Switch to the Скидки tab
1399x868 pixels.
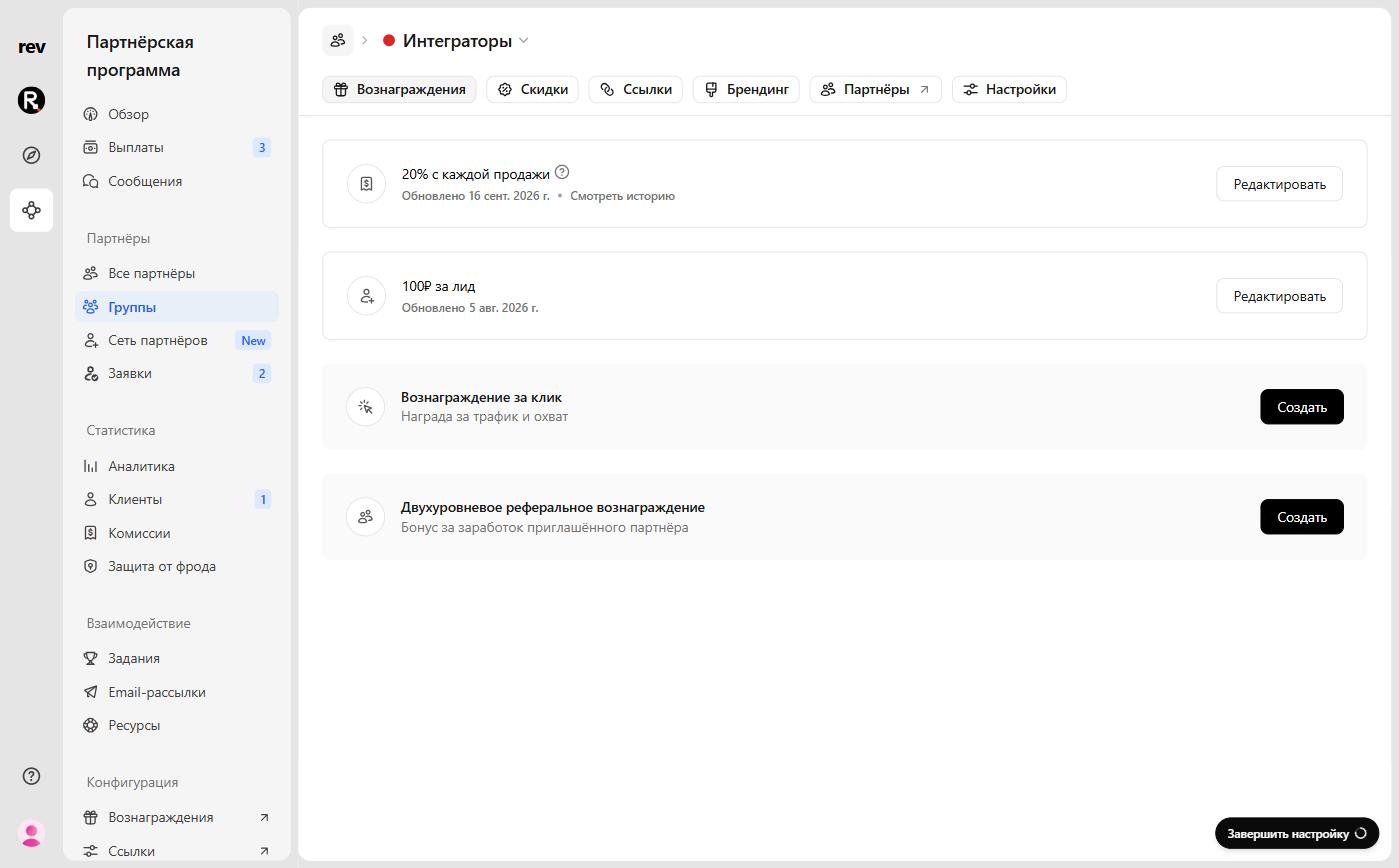(533, 89)
